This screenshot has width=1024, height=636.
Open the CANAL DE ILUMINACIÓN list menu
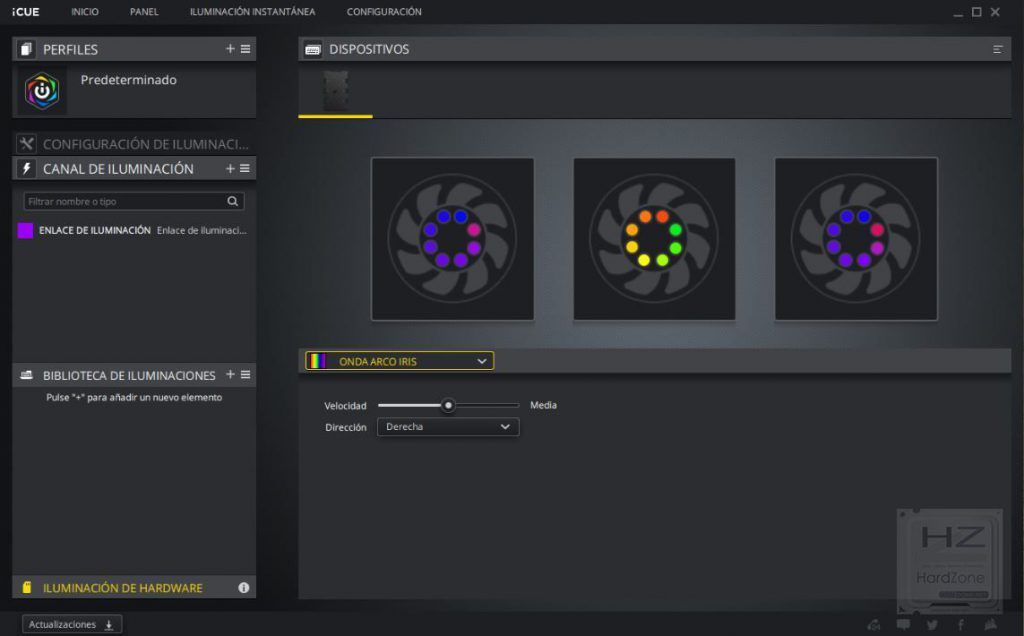click(x=245, y=168)
